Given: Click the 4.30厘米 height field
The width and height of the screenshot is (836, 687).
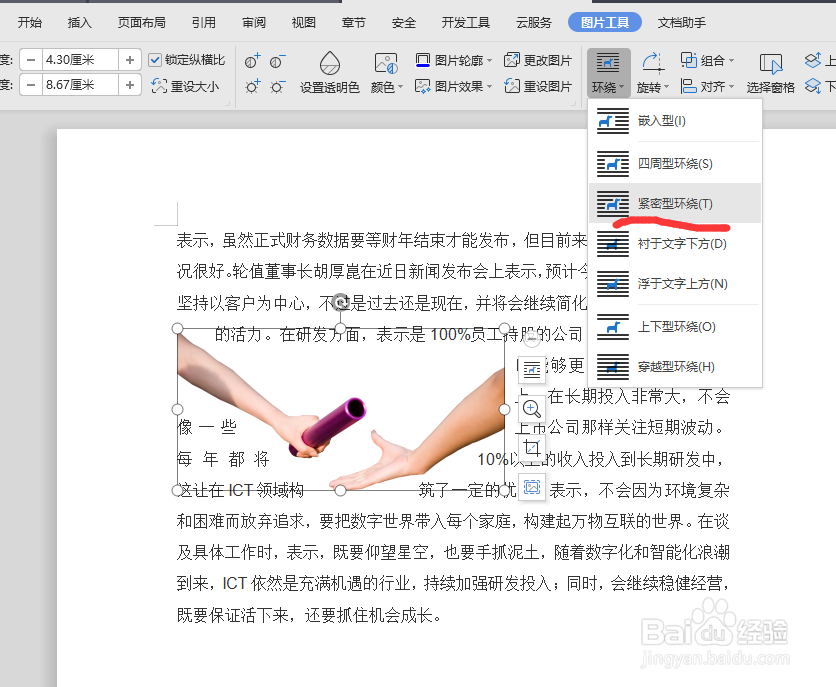Looking at the screenshot, I should click(x=80, y=60).
